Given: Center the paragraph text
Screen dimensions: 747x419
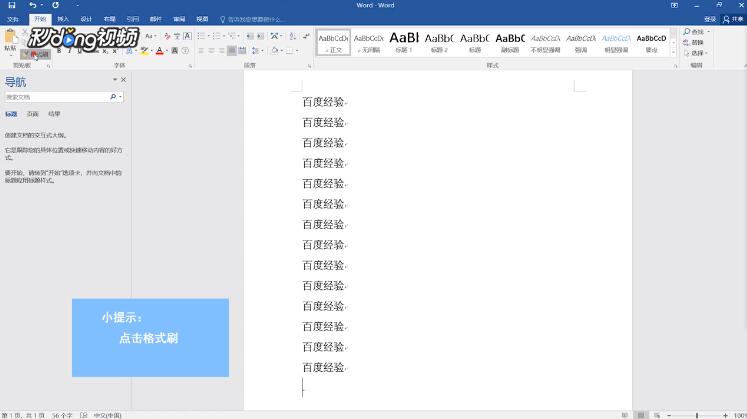Looking at the screenshot, I should tap(211, 50).
